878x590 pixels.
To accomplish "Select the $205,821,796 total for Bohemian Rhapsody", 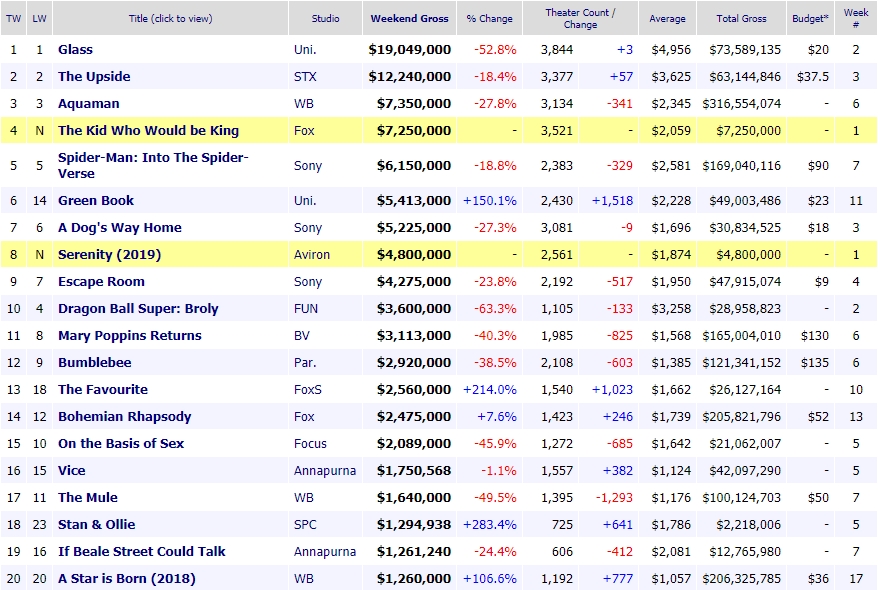I will click(742, 416).
